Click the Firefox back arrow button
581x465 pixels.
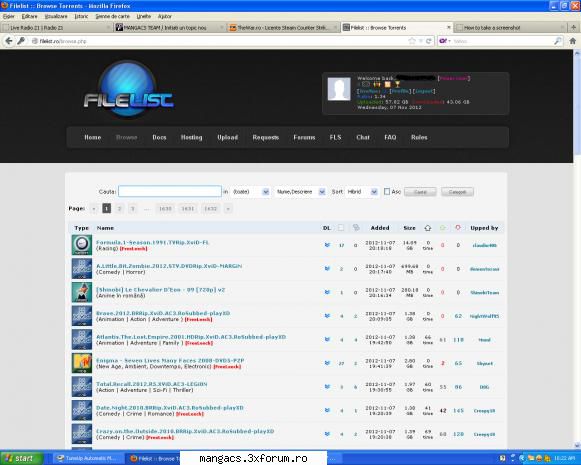pyautogui.click(x=9, y=41)
